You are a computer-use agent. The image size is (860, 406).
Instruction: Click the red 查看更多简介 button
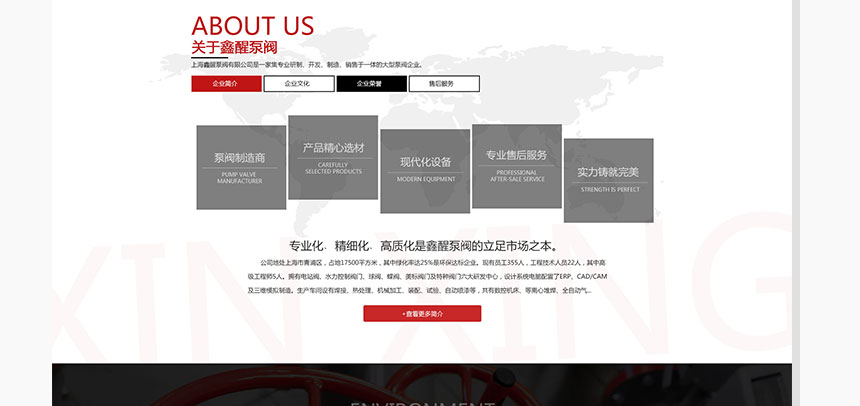click(422, 314)
